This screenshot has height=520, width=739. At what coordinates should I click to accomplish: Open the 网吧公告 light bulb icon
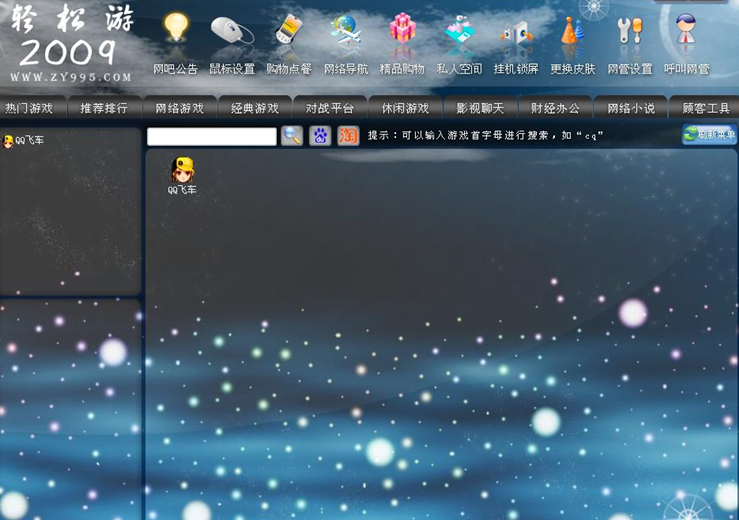click(176, 29)
